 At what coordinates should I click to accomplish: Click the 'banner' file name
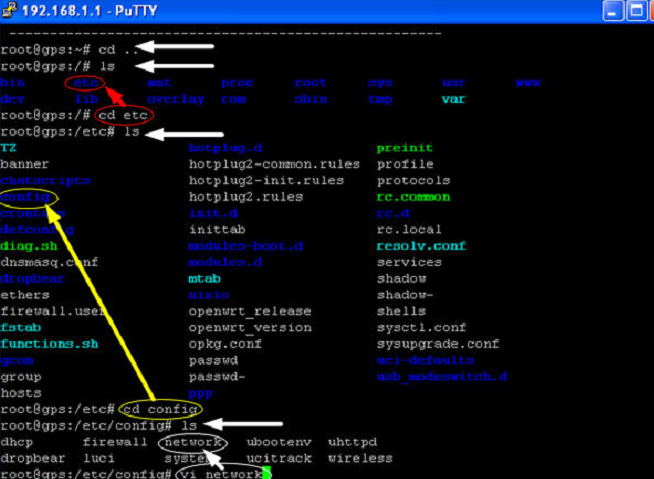25,164
